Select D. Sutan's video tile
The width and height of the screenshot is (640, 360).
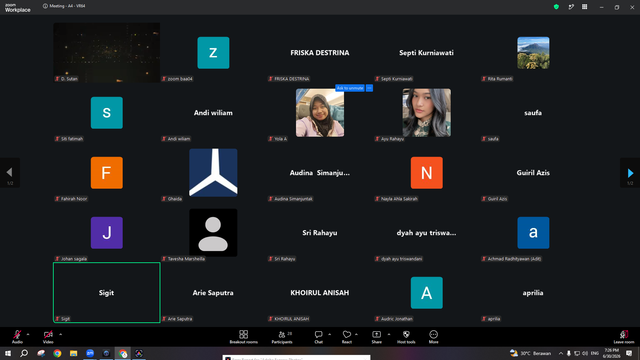pyautogui.click(x=107, y=52)
